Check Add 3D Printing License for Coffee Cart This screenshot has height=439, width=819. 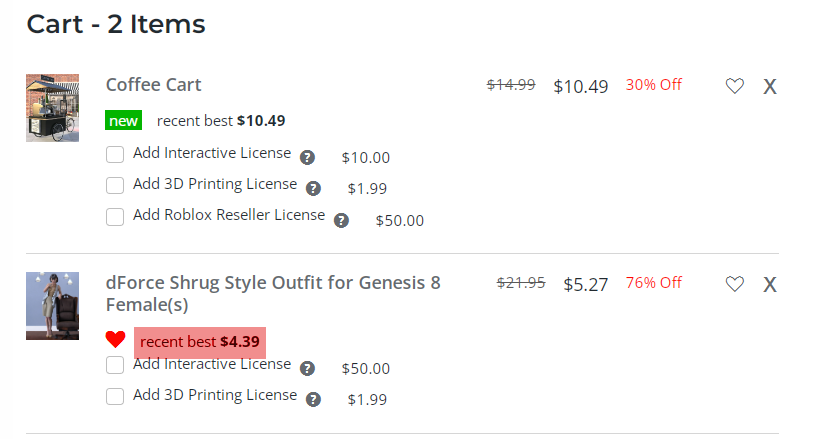(115, 186)
